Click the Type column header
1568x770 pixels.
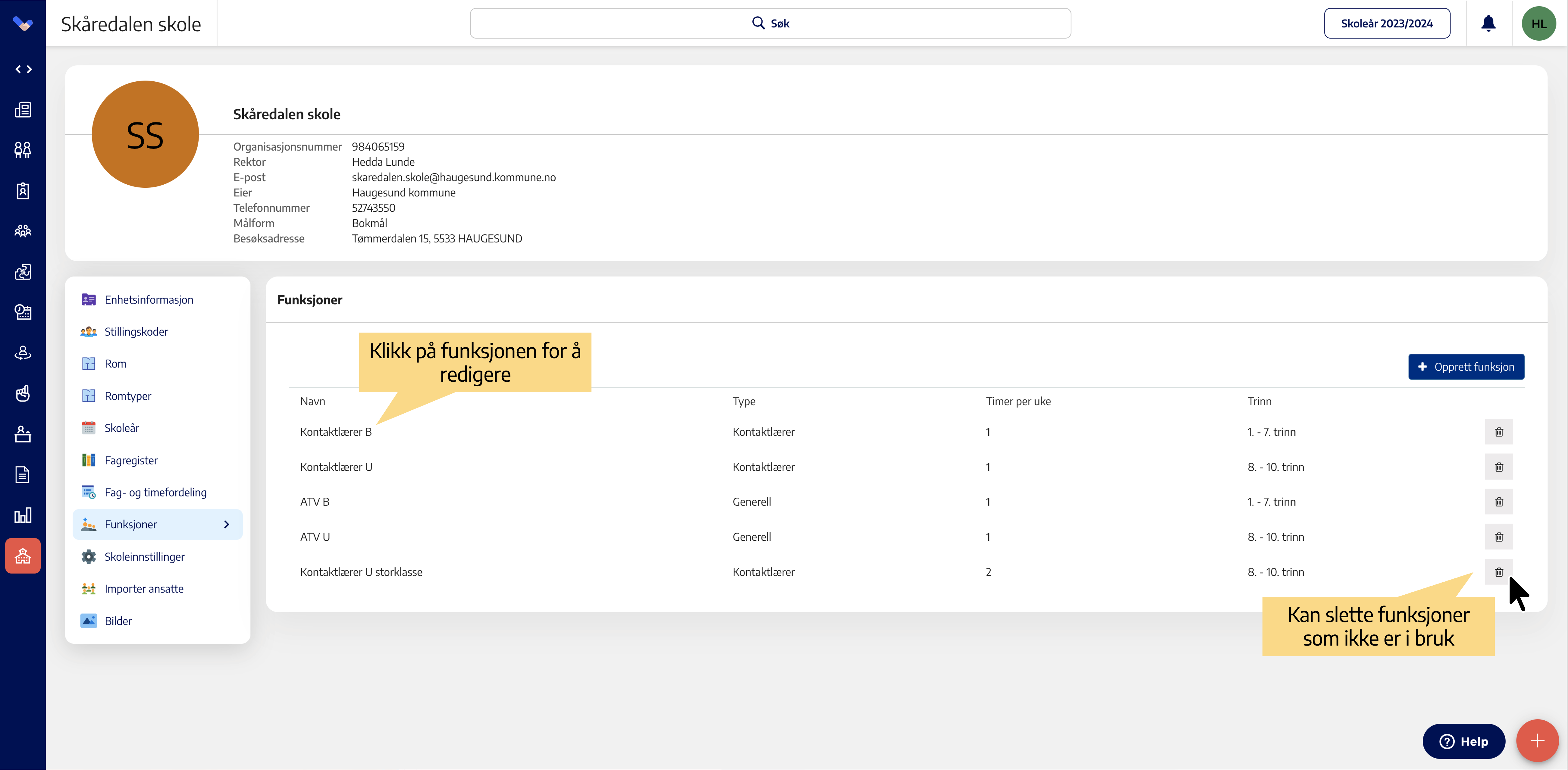744,401
